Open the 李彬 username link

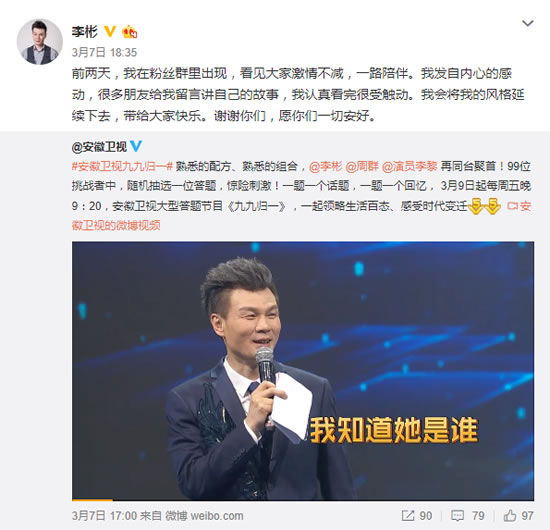(85, 32)
